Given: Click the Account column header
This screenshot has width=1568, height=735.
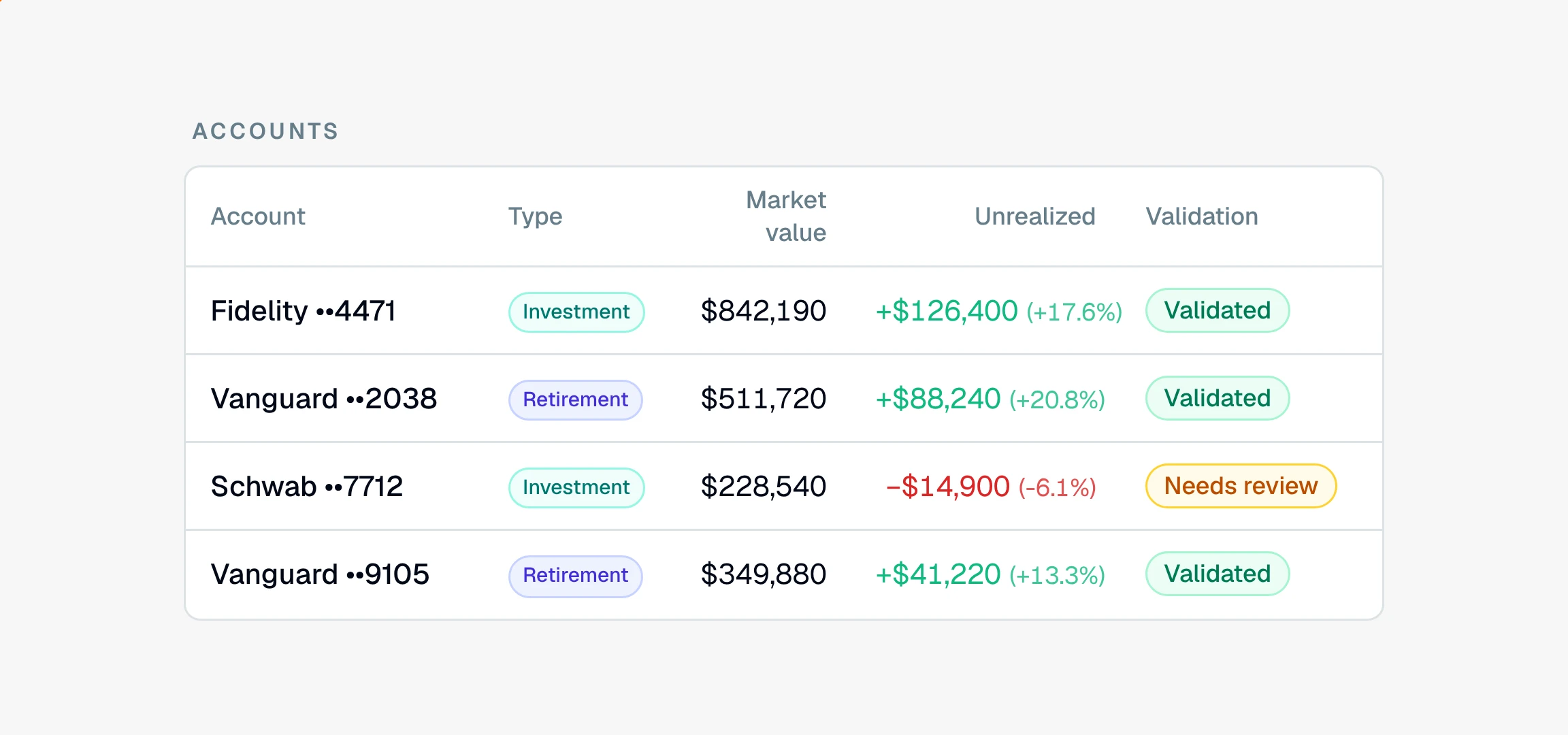Looking at the screenshot, I should [x=258, y=216].
